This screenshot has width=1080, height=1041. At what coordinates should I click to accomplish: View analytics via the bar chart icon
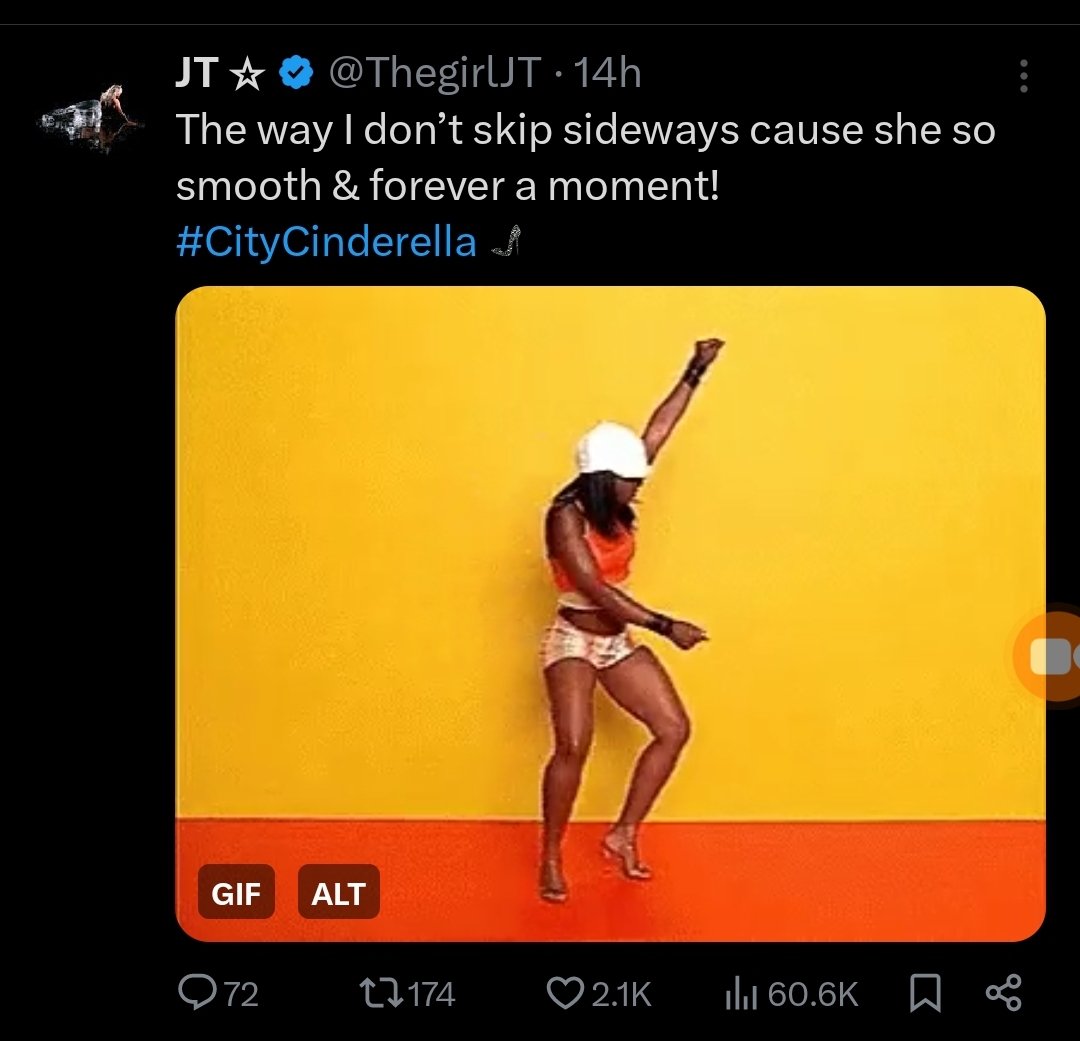pyautogui.click(x=741, y=996)
